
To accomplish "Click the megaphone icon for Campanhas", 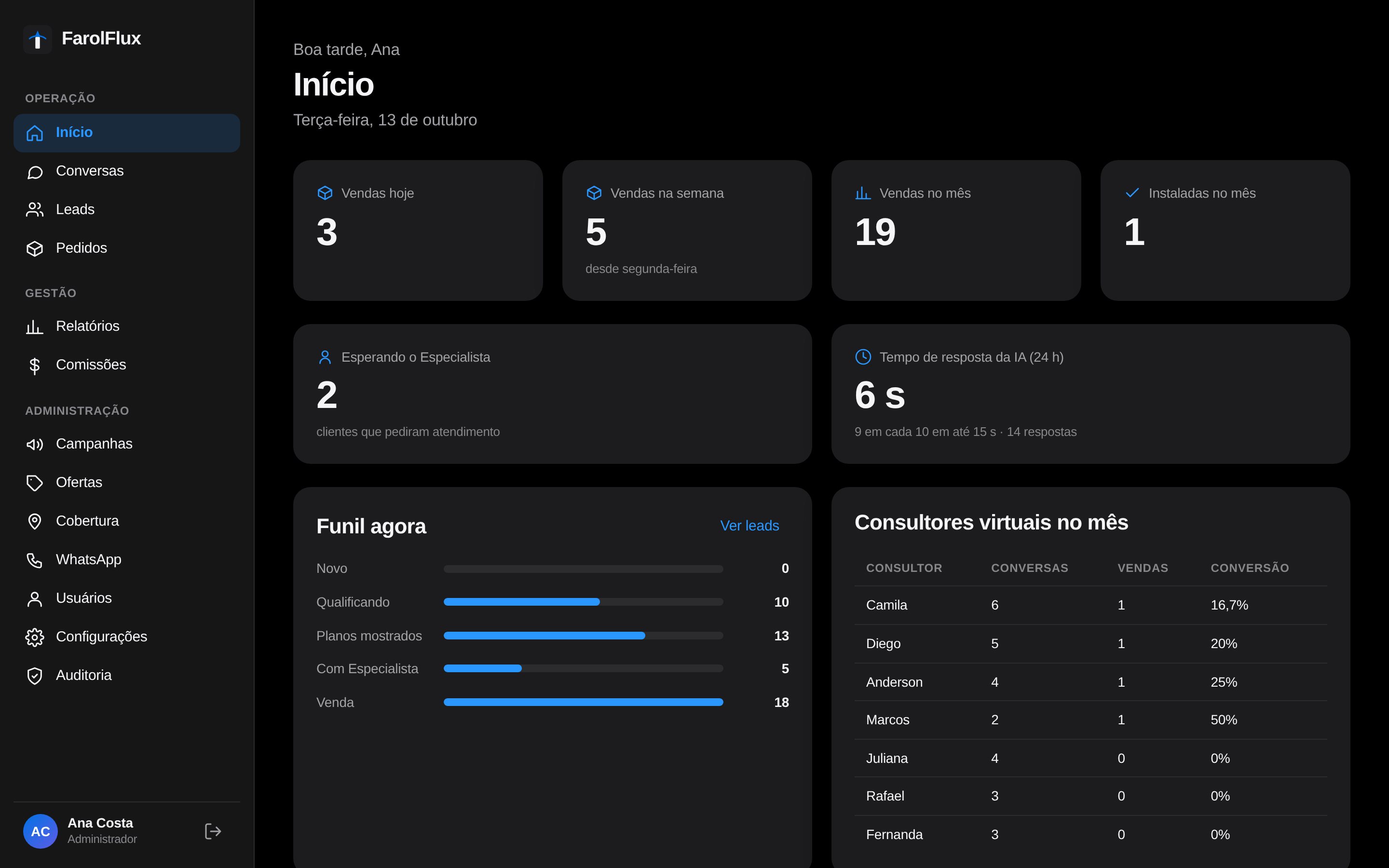I will tap(34, 444).
